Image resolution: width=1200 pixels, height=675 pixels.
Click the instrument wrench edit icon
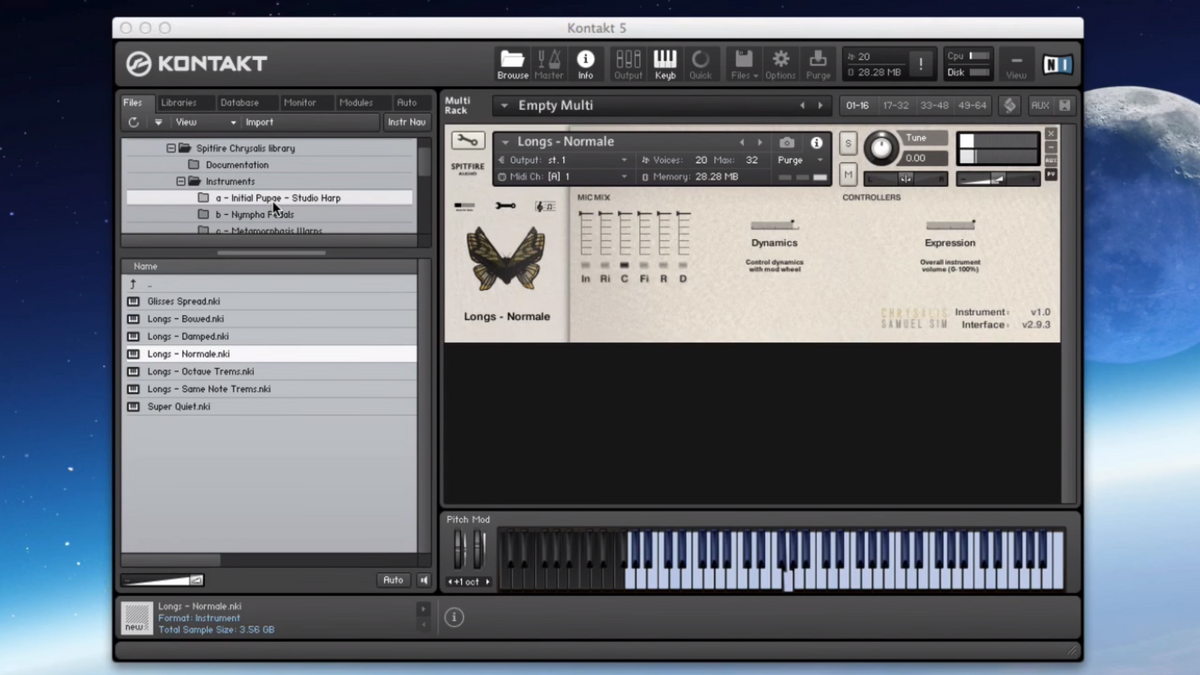pyautogui.click(x=467, y=141)
